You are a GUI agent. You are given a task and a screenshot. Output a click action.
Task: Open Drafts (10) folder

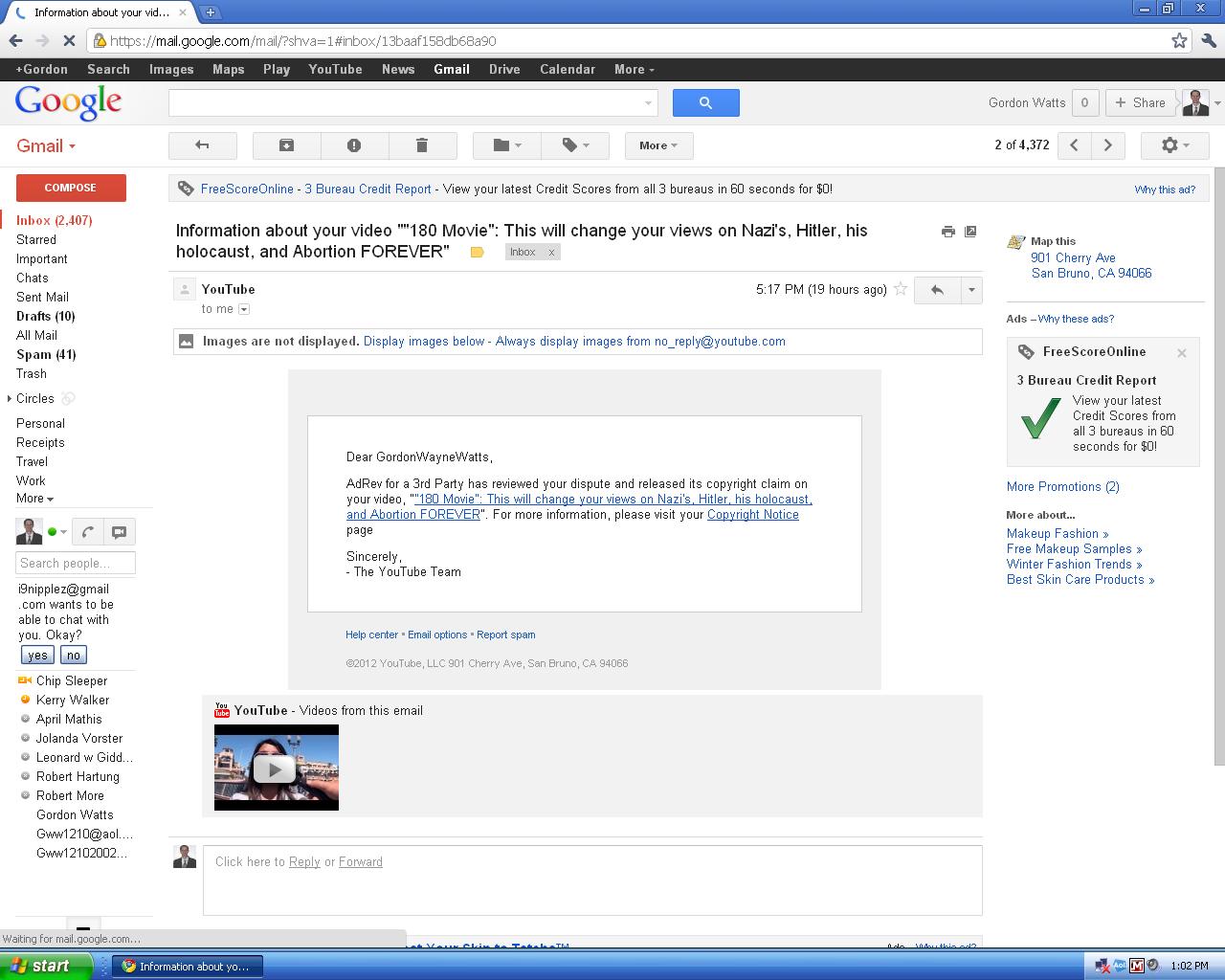pos(45,316)
